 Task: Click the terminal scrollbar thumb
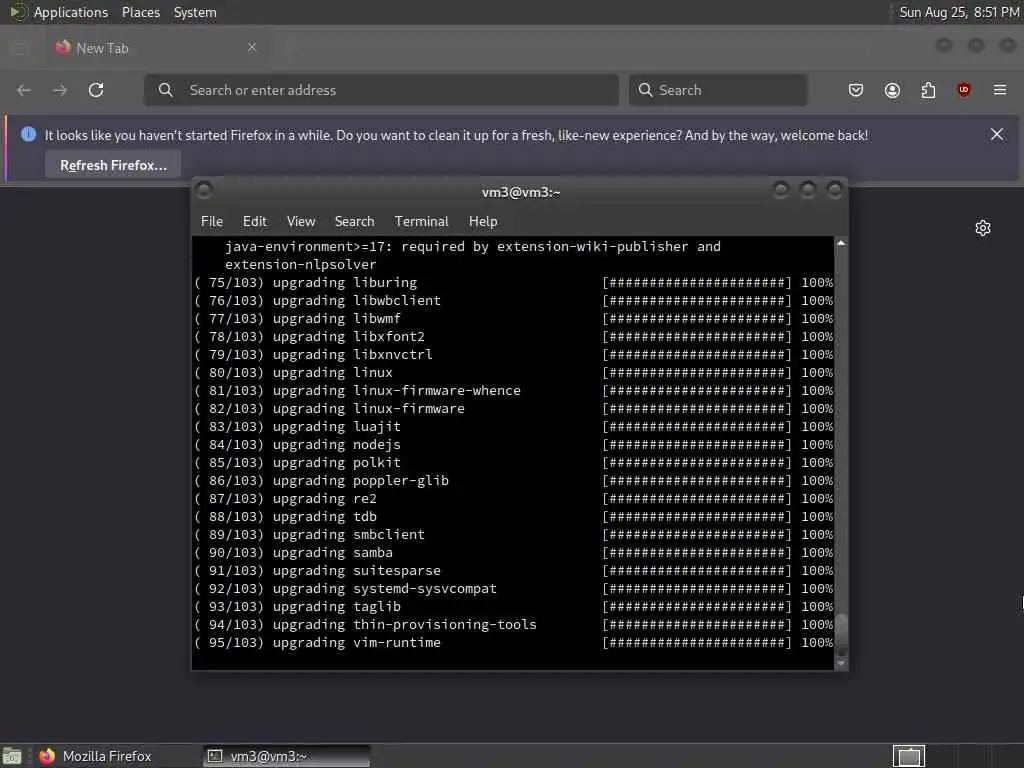click(x=841, y=633)
